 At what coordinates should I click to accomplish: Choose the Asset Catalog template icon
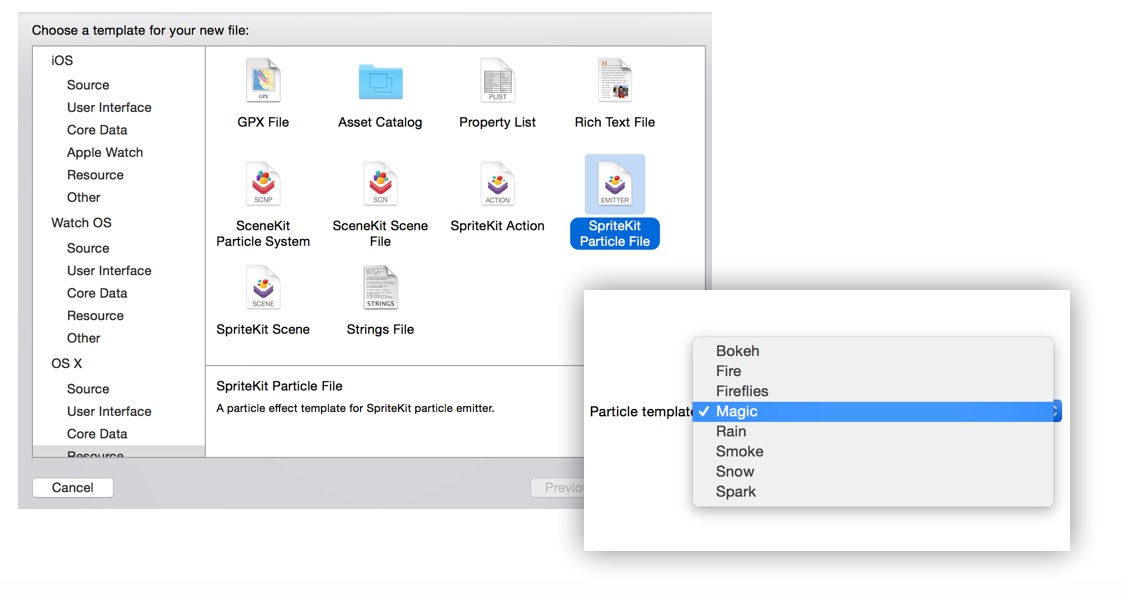(x=380, y=82)
